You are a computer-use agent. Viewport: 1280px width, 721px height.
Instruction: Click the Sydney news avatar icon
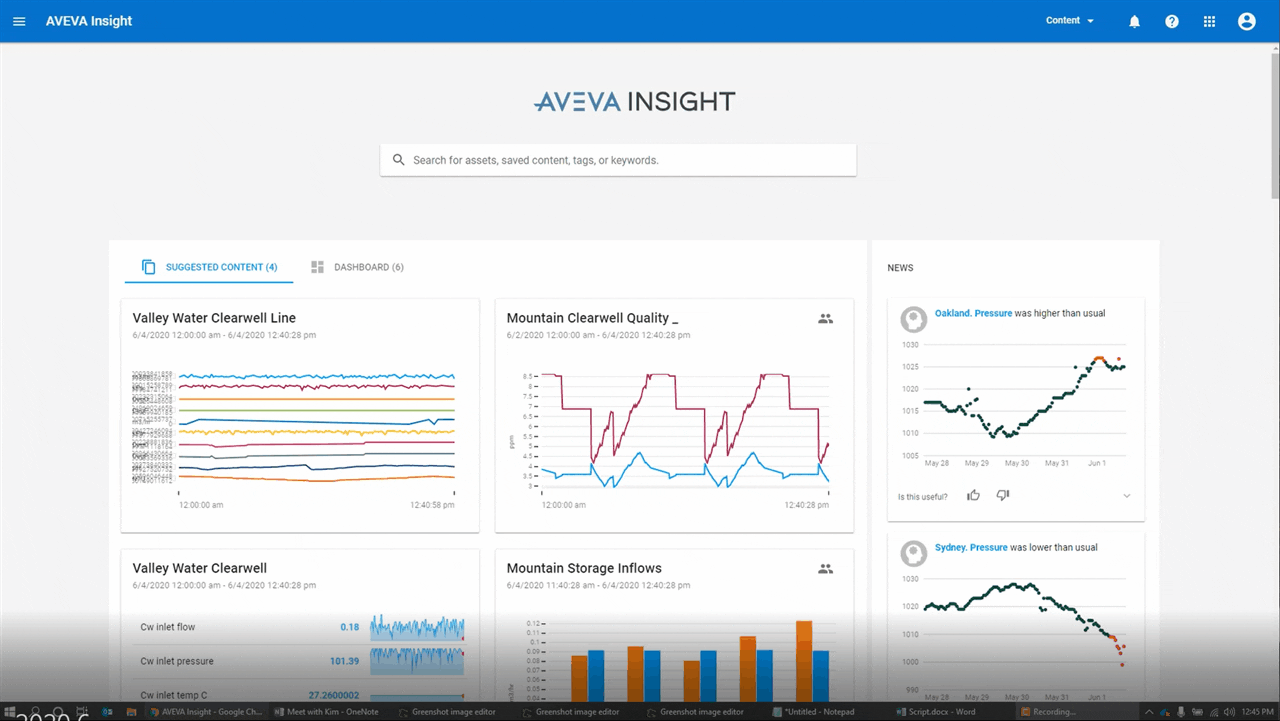(913, 553)
